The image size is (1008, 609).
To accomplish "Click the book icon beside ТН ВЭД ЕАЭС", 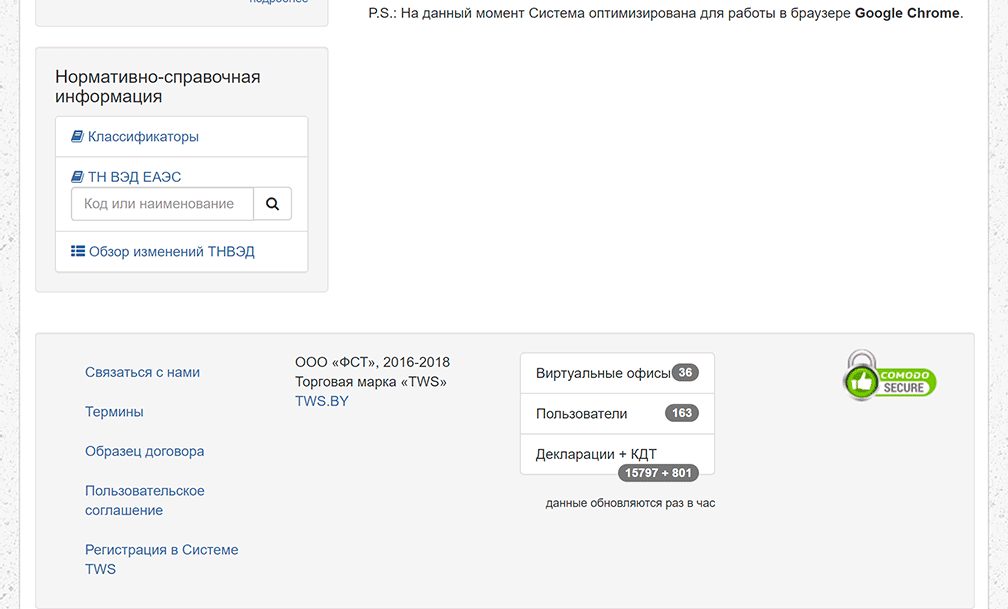I will tap(77, 176).
